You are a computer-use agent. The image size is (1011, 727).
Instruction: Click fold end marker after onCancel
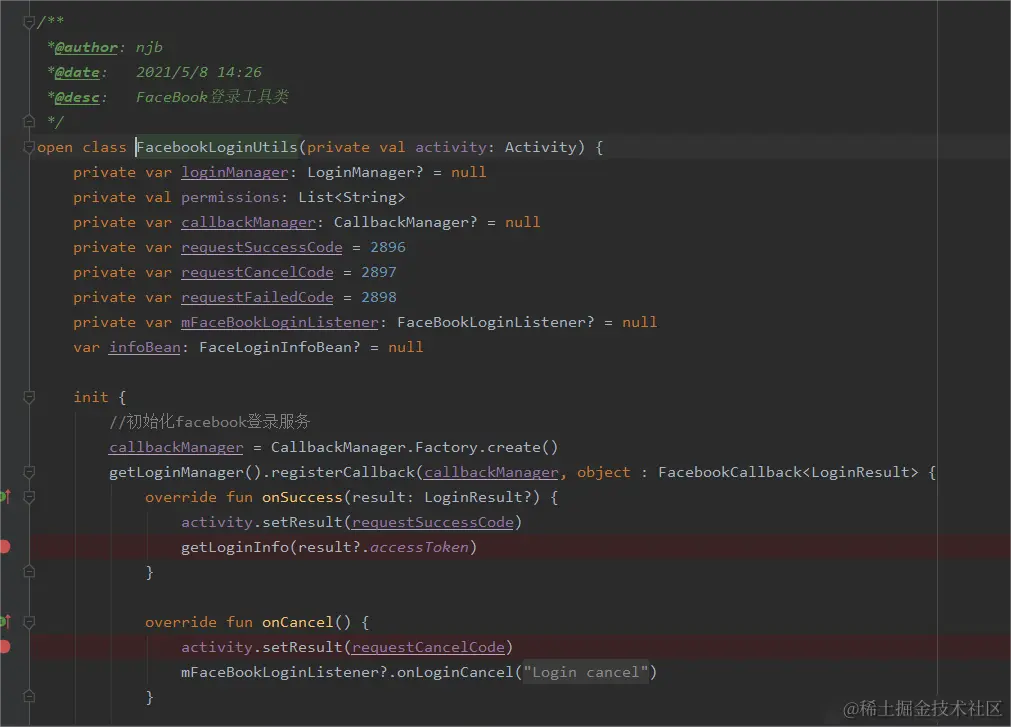tap(29, 697)
